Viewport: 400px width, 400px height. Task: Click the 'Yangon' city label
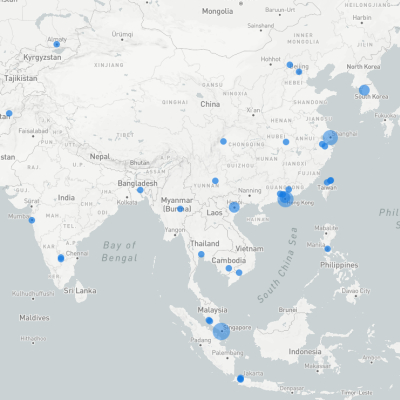175,230
